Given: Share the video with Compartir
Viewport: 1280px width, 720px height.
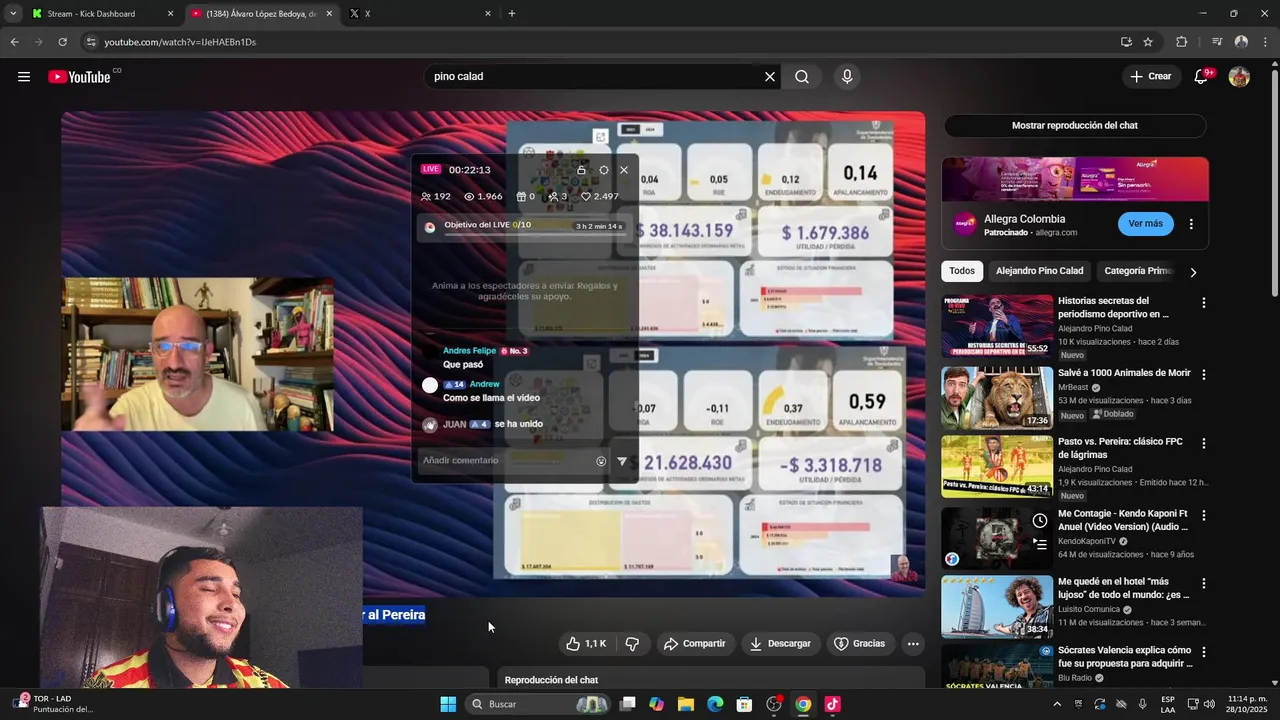Looking at the screenshot, I should click(695, 644).
